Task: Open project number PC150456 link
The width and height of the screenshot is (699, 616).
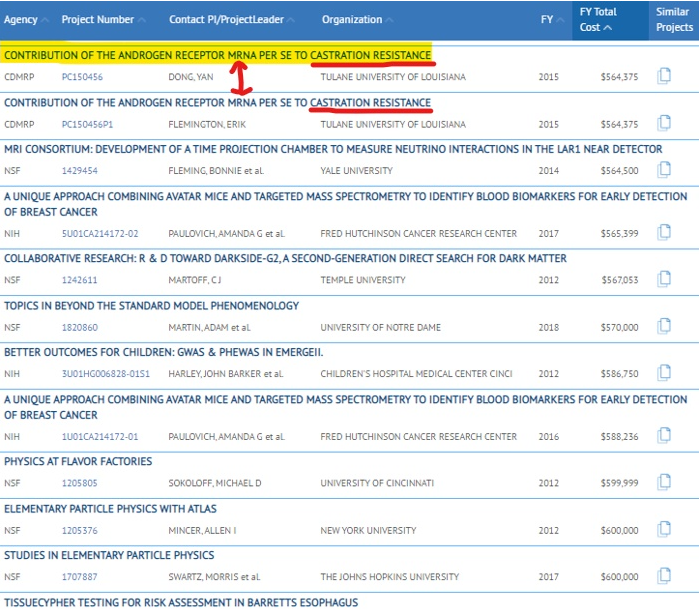Action: [x=82, y=77]
